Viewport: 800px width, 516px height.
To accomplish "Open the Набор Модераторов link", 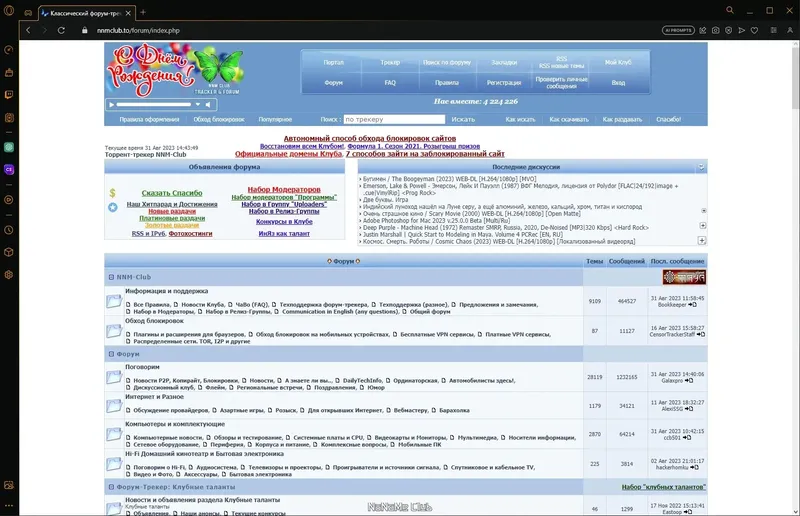I will [x=284, y=189].
